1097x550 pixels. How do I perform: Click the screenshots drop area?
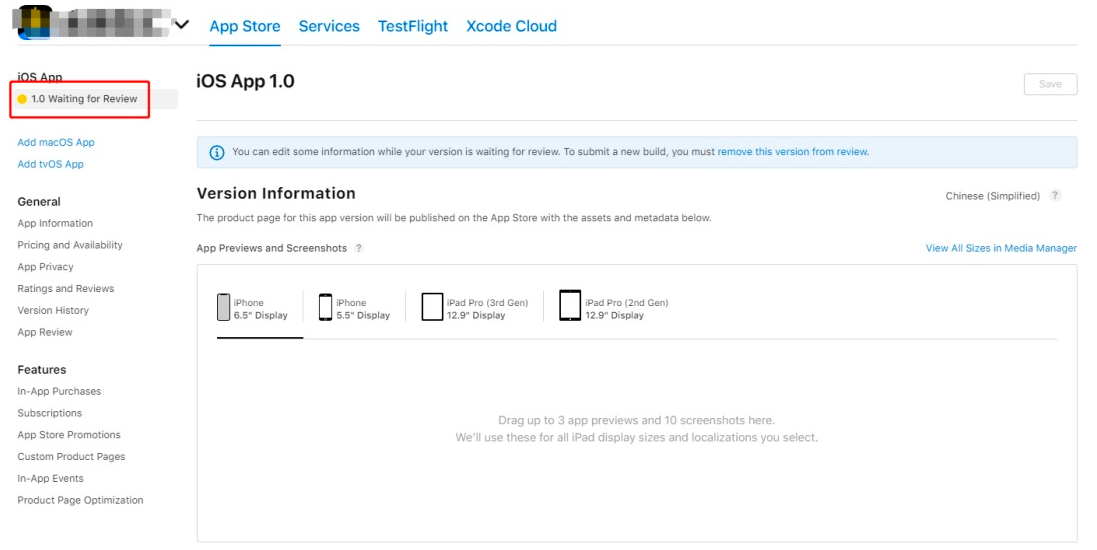coord(637,429)
